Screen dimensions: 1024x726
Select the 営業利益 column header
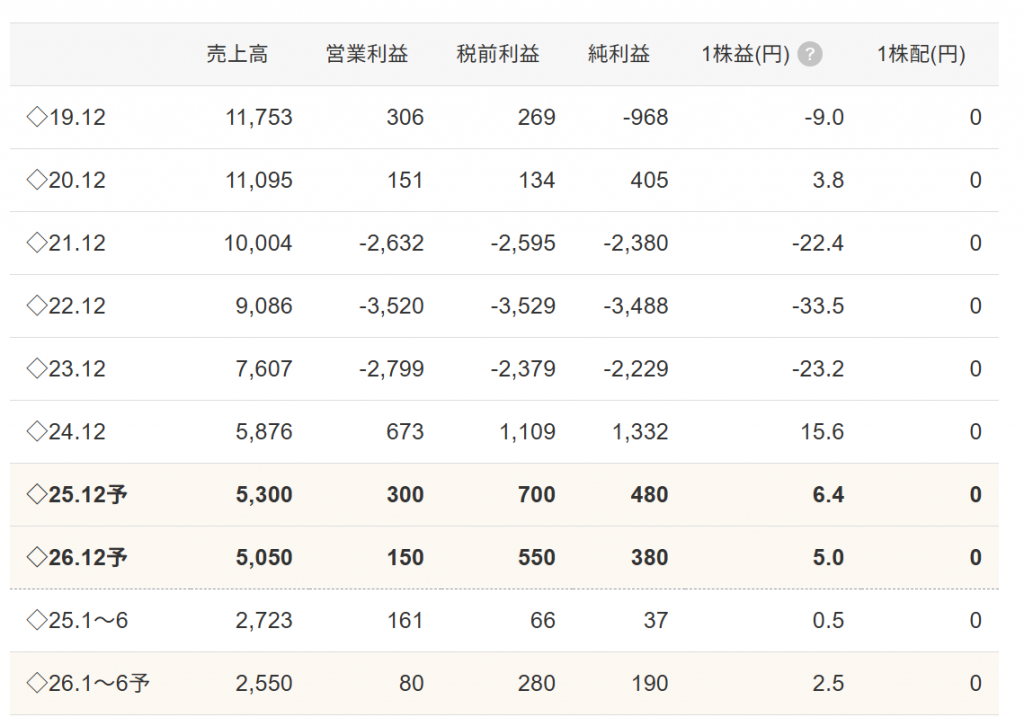click(x=367, y=55)
